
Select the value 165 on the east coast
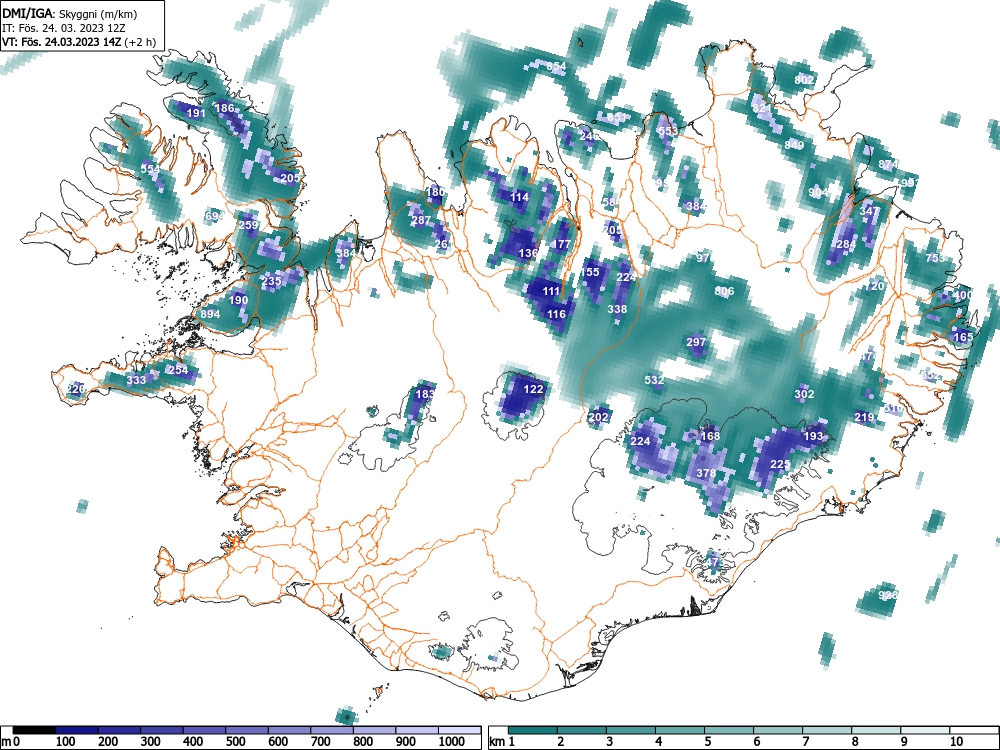tap(963, 337)
